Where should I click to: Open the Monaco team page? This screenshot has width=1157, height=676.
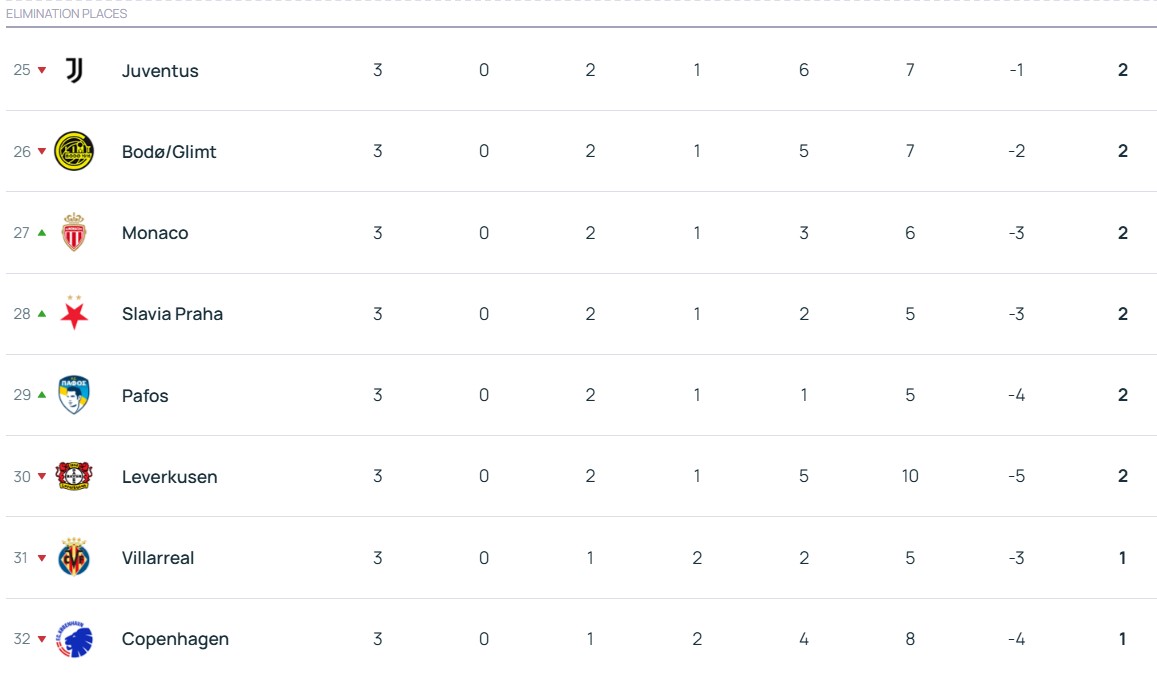pos(155,233)
